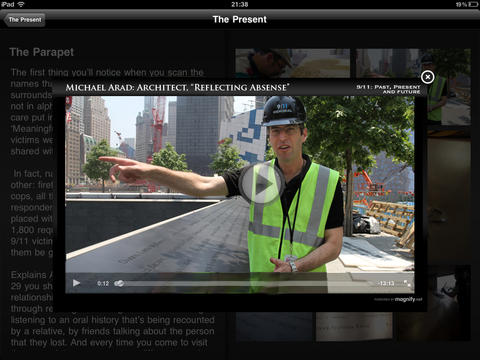Click the video title "Michael Arad: Architect"

(177, 88)
